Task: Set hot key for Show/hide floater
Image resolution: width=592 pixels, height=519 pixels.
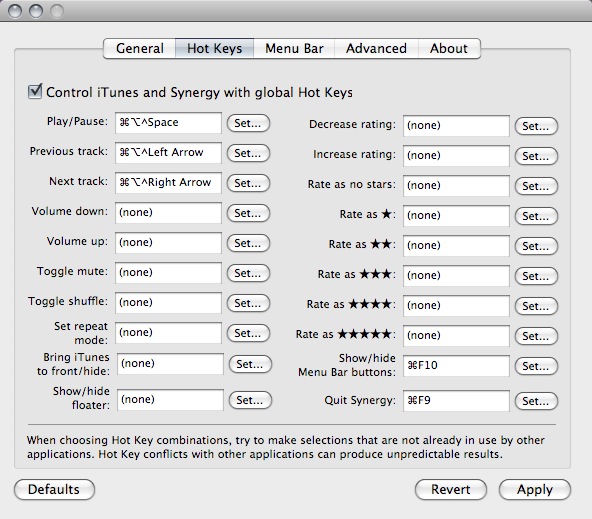Action: point(250,400)
